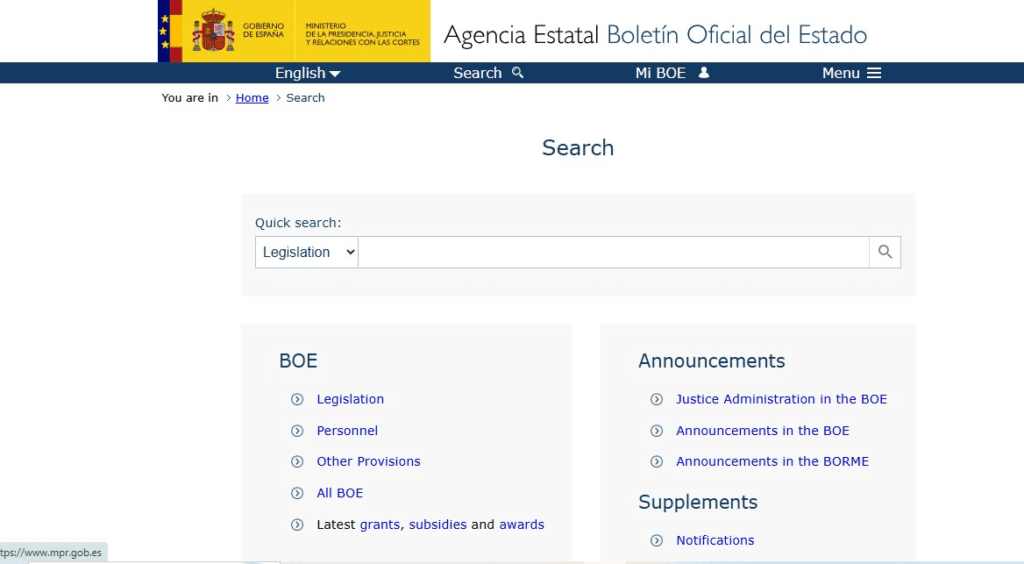Open Announcements in the BORME link
Image resolution: width=1024 pixels, height=564 pixels.
pyautogui.click(x=772, y=462)
